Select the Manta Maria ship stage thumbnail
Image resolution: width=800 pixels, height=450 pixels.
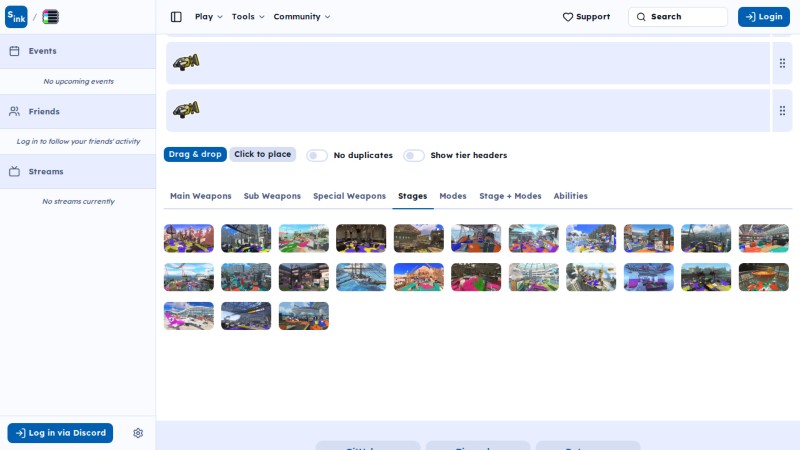(361, 277)
